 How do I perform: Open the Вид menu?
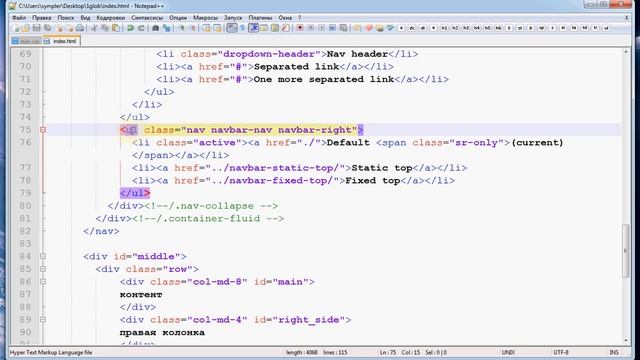[x=85, y=18]
